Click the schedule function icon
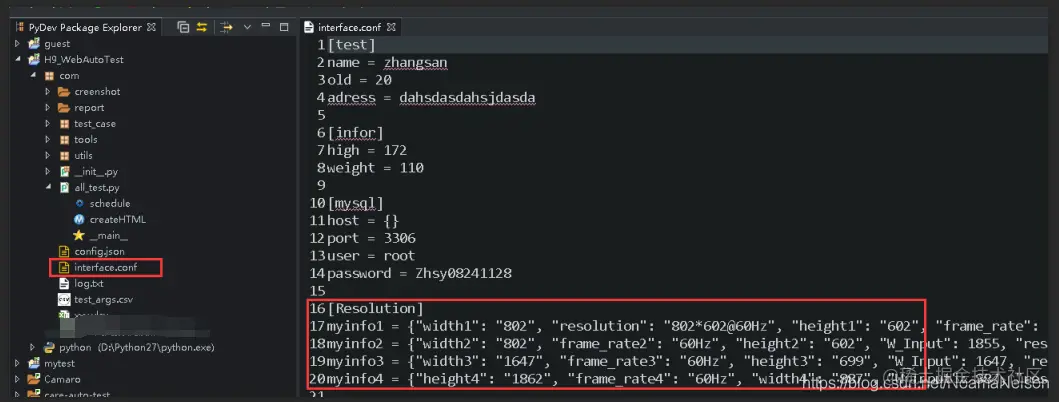This screenshot has width=1059, height=402. click(x=80, y=203)
